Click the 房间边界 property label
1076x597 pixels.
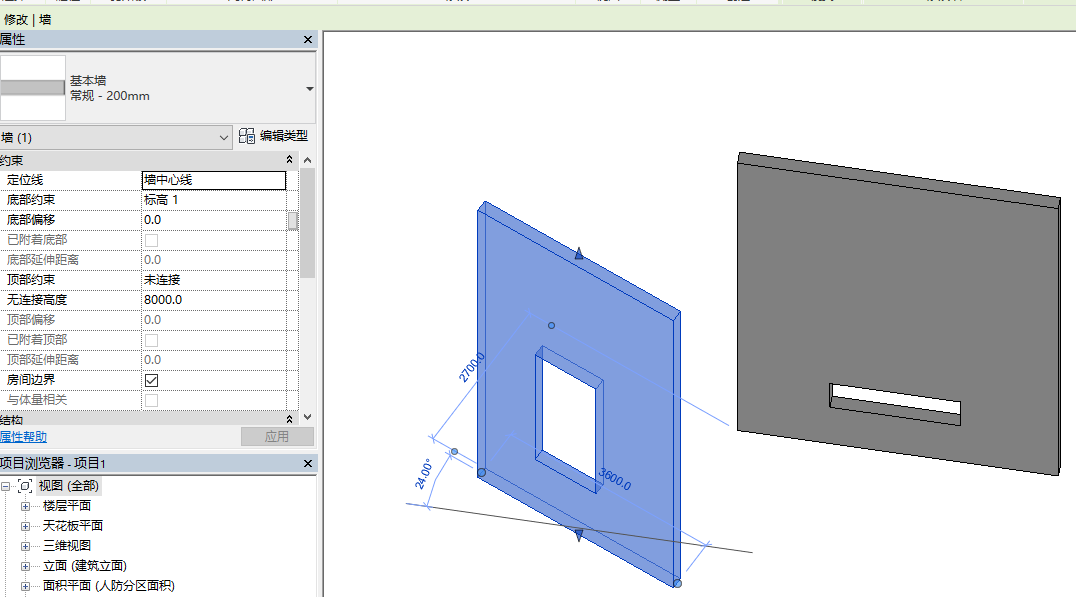click(x=31, y=379)
